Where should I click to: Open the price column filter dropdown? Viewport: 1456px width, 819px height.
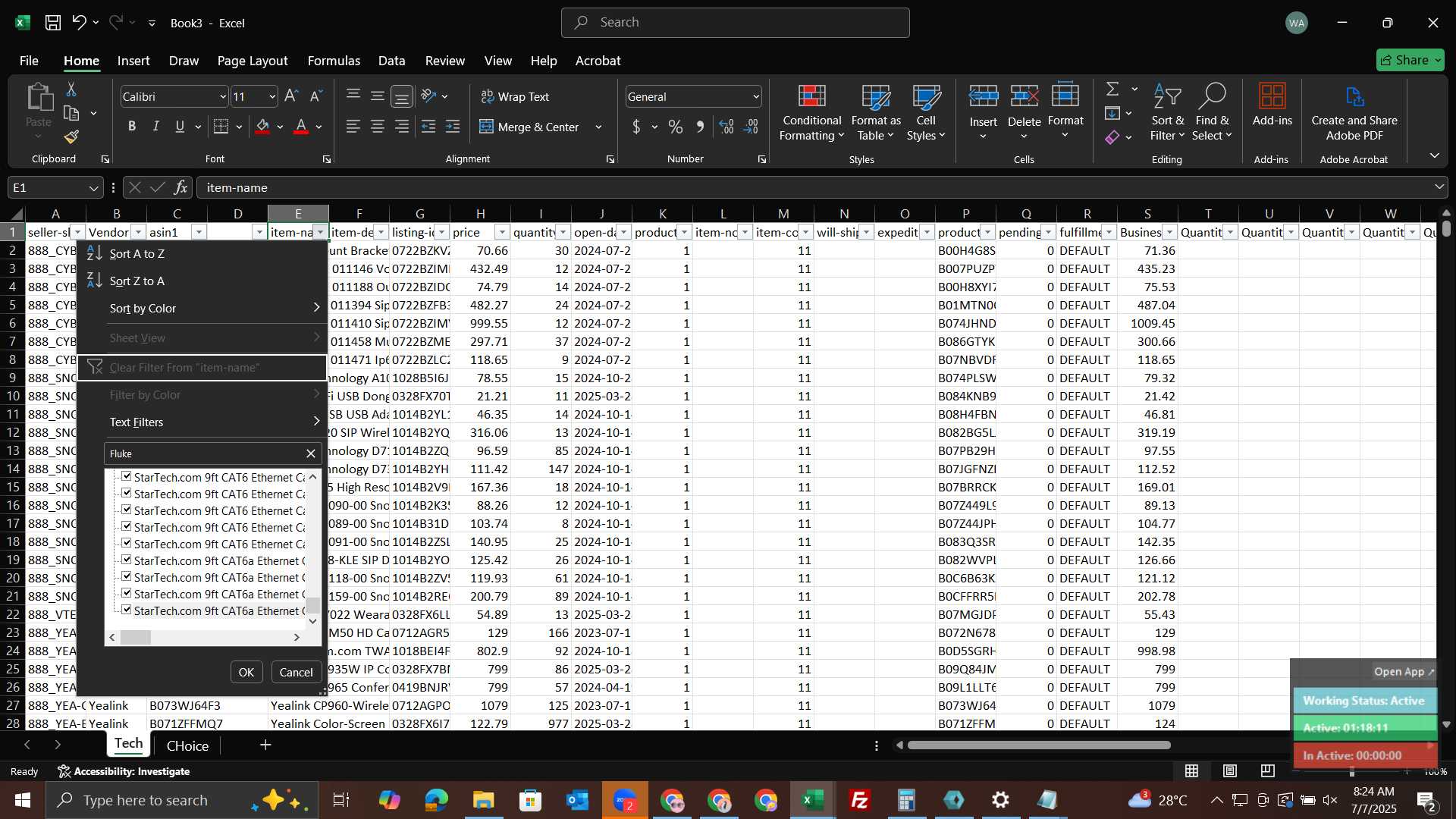pyautogui.click(x=502, y=232)
